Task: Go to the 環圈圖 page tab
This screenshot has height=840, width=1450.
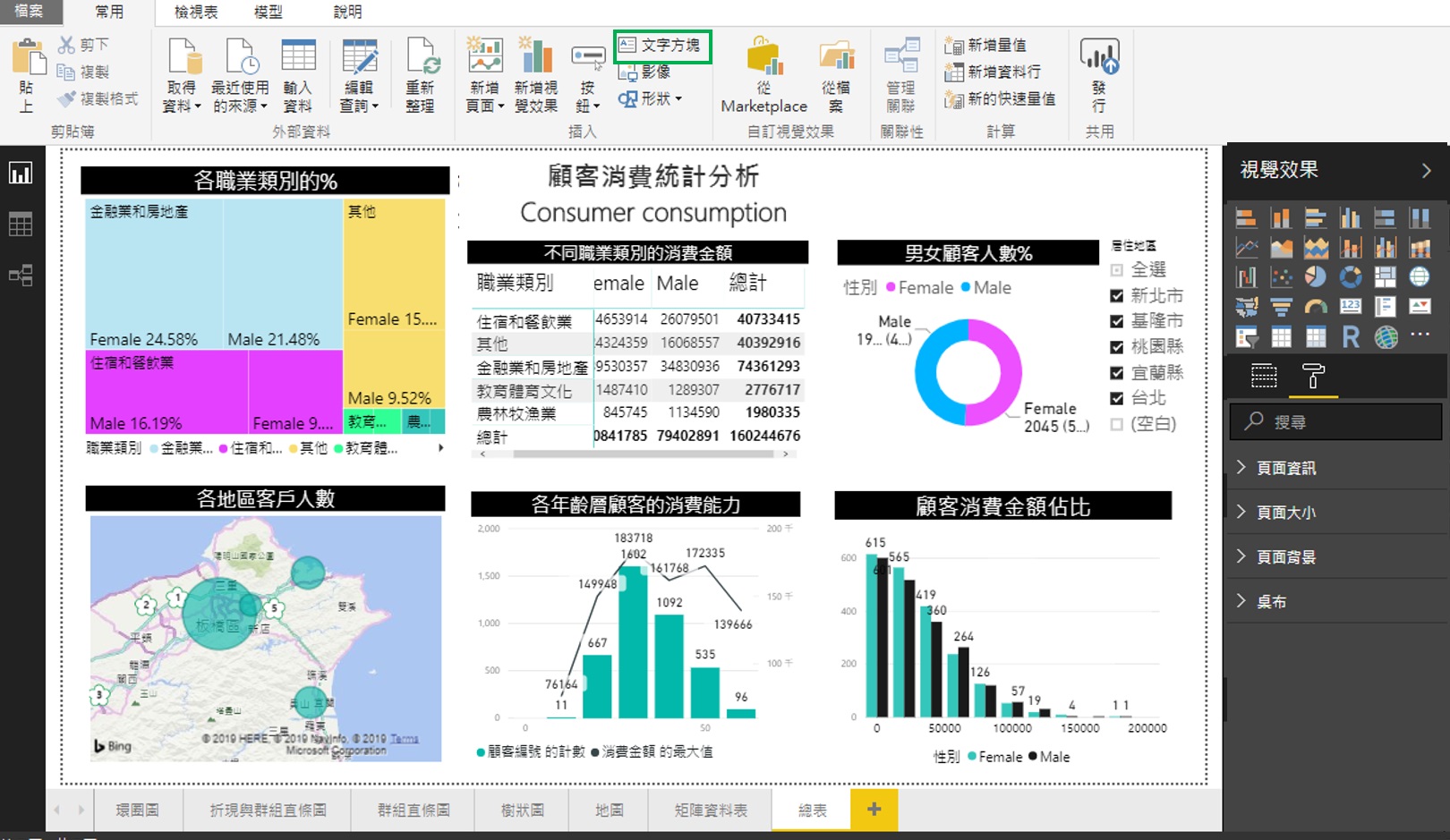Action: click(x=138, y=810)
